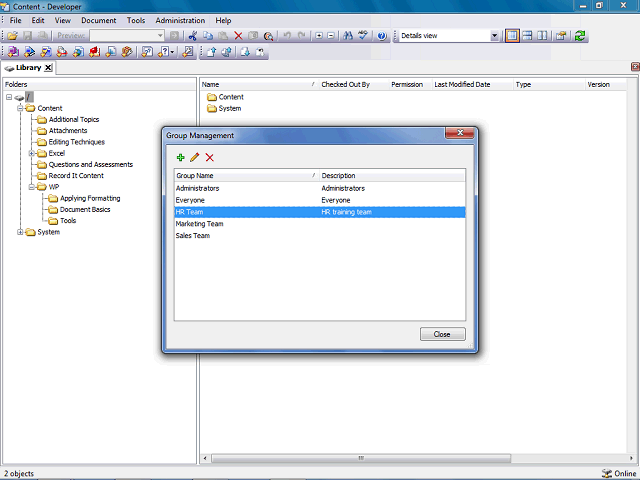
Task: Click the Last Modified Date column header
Action: click(x=472, y=84)
